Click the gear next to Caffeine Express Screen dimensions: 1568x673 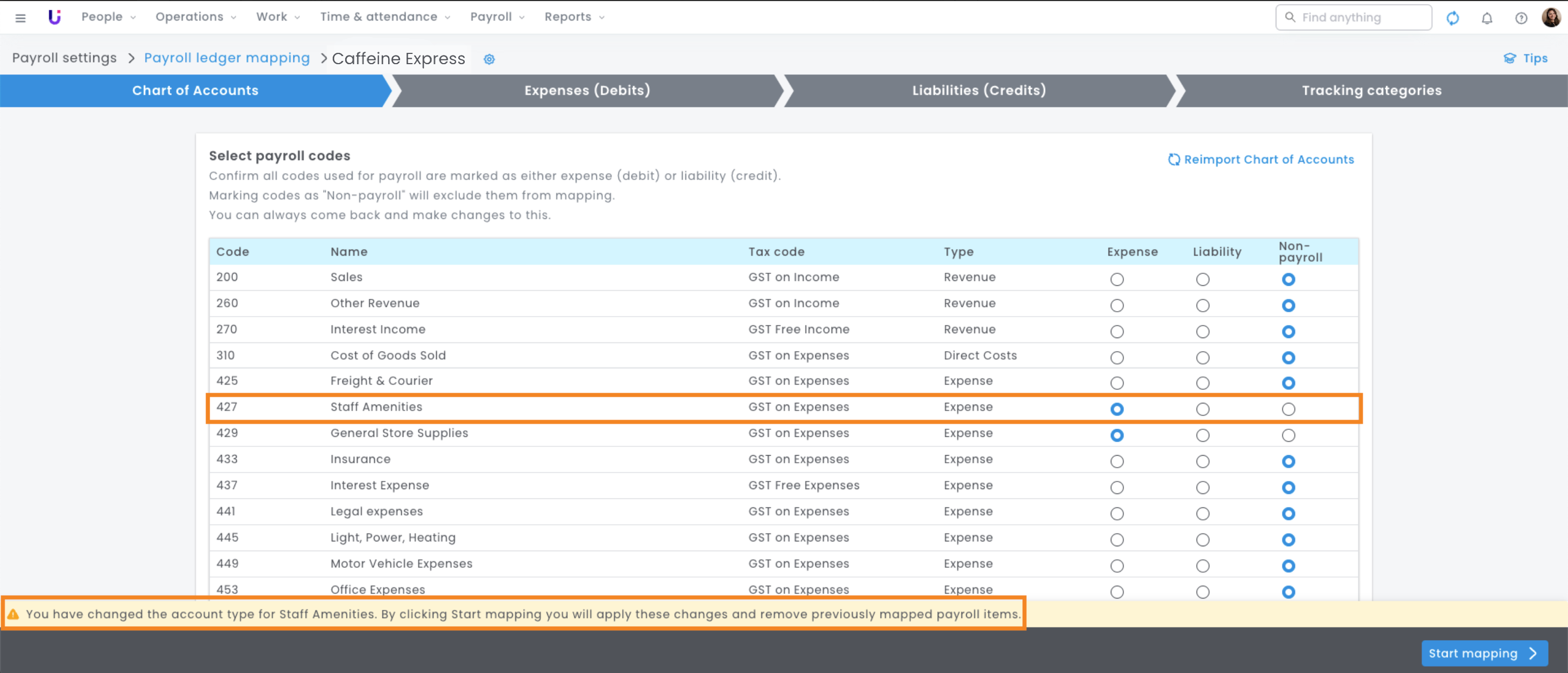(489, 59)
